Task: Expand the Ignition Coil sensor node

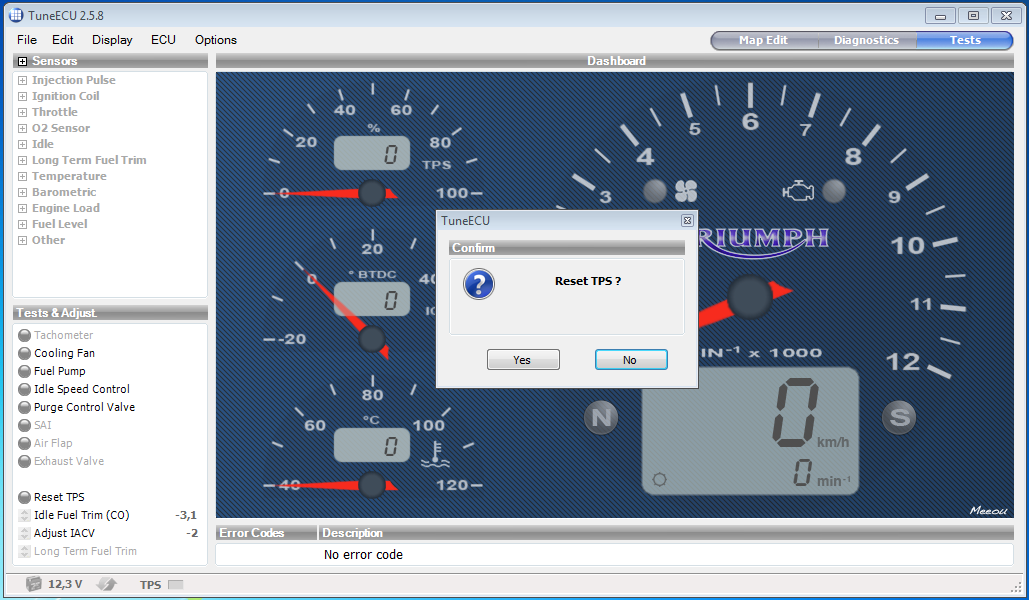Action: [x=22, y=96]
